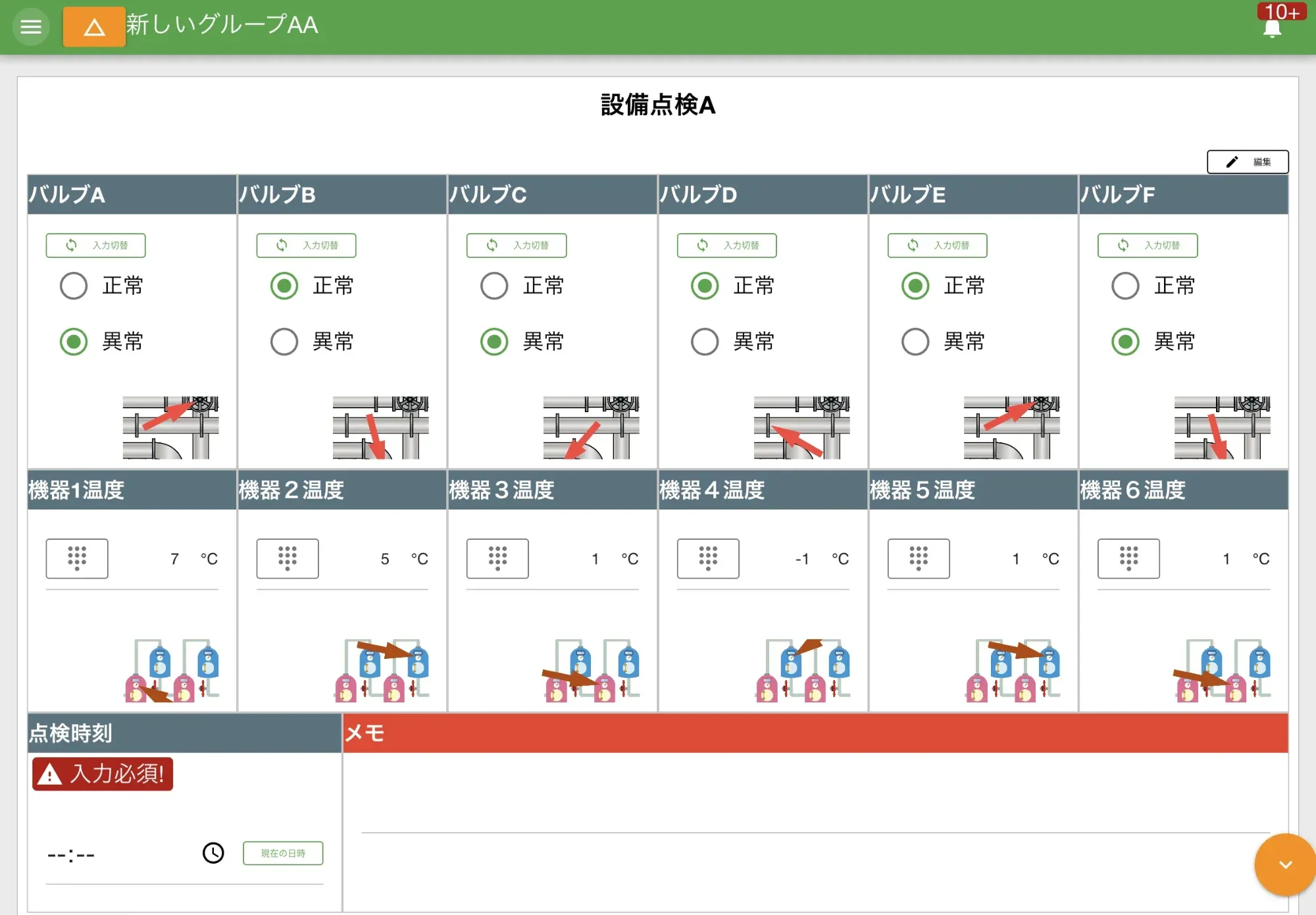Open the hamburger menu
This screenshot has height=915, width=1316.
coord(31,27)
